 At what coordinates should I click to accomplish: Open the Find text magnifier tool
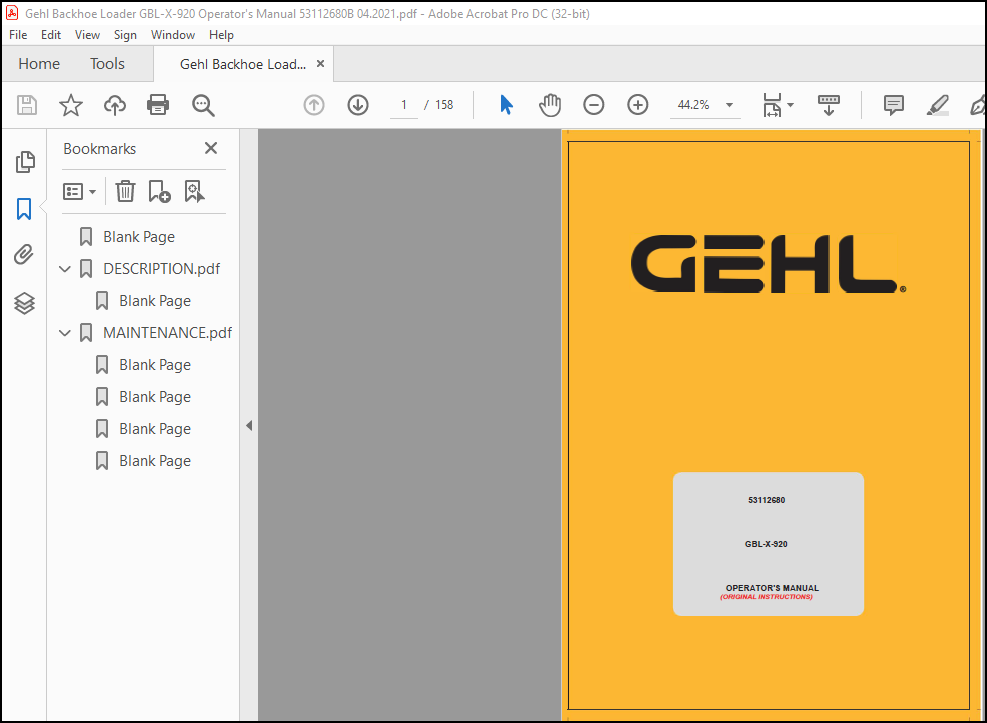203,105
